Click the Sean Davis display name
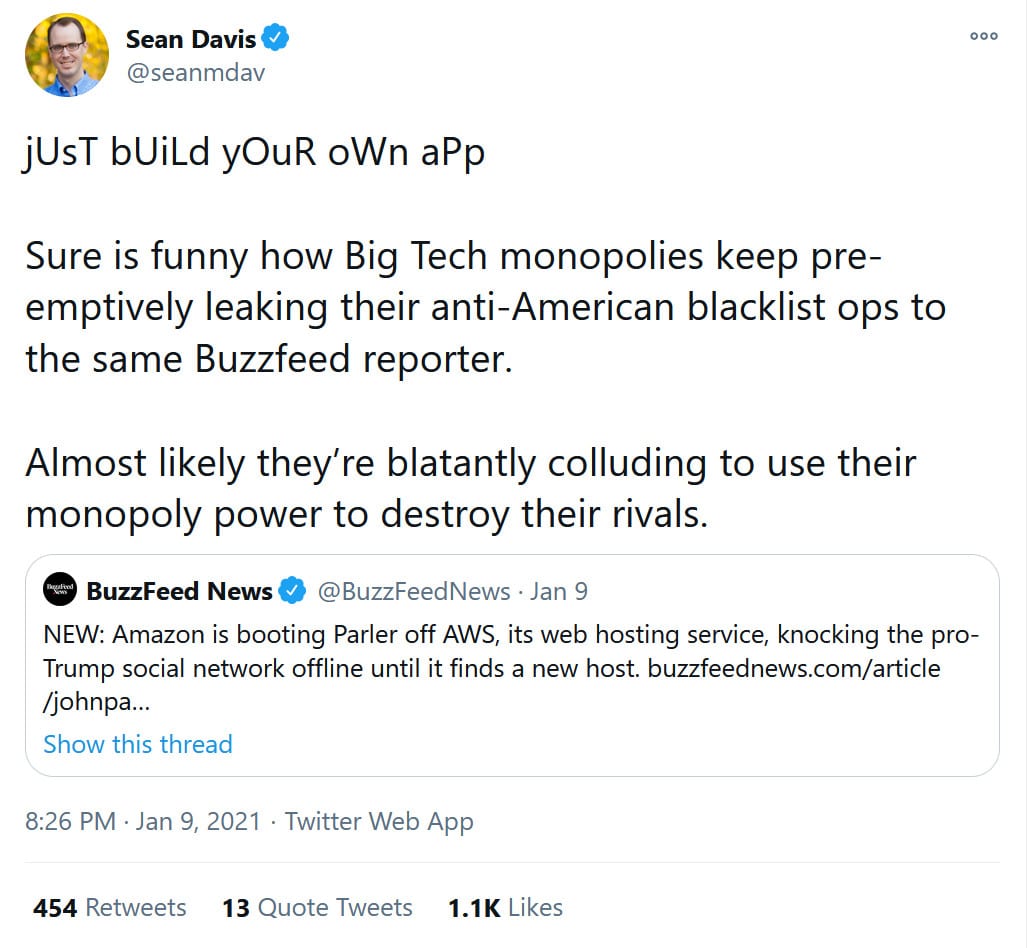The height and width of the screenshot is (948, 1028). (x=191, y=39)
